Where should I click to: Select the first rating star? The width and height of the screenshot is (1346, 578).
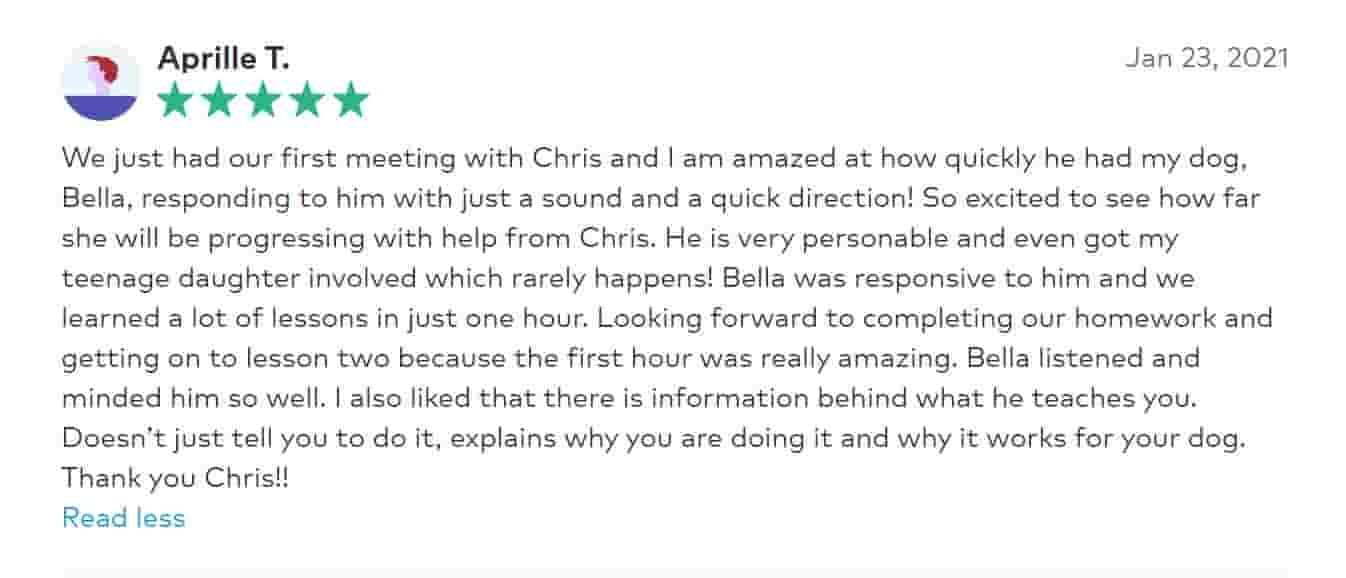pos(175,100)
